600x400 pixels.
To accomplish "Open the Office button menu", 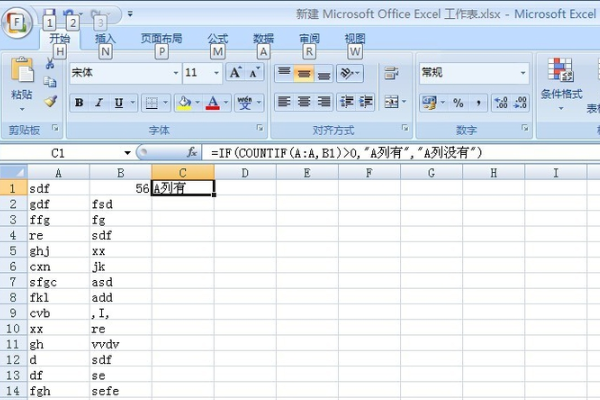I will (x=17, y=23).
